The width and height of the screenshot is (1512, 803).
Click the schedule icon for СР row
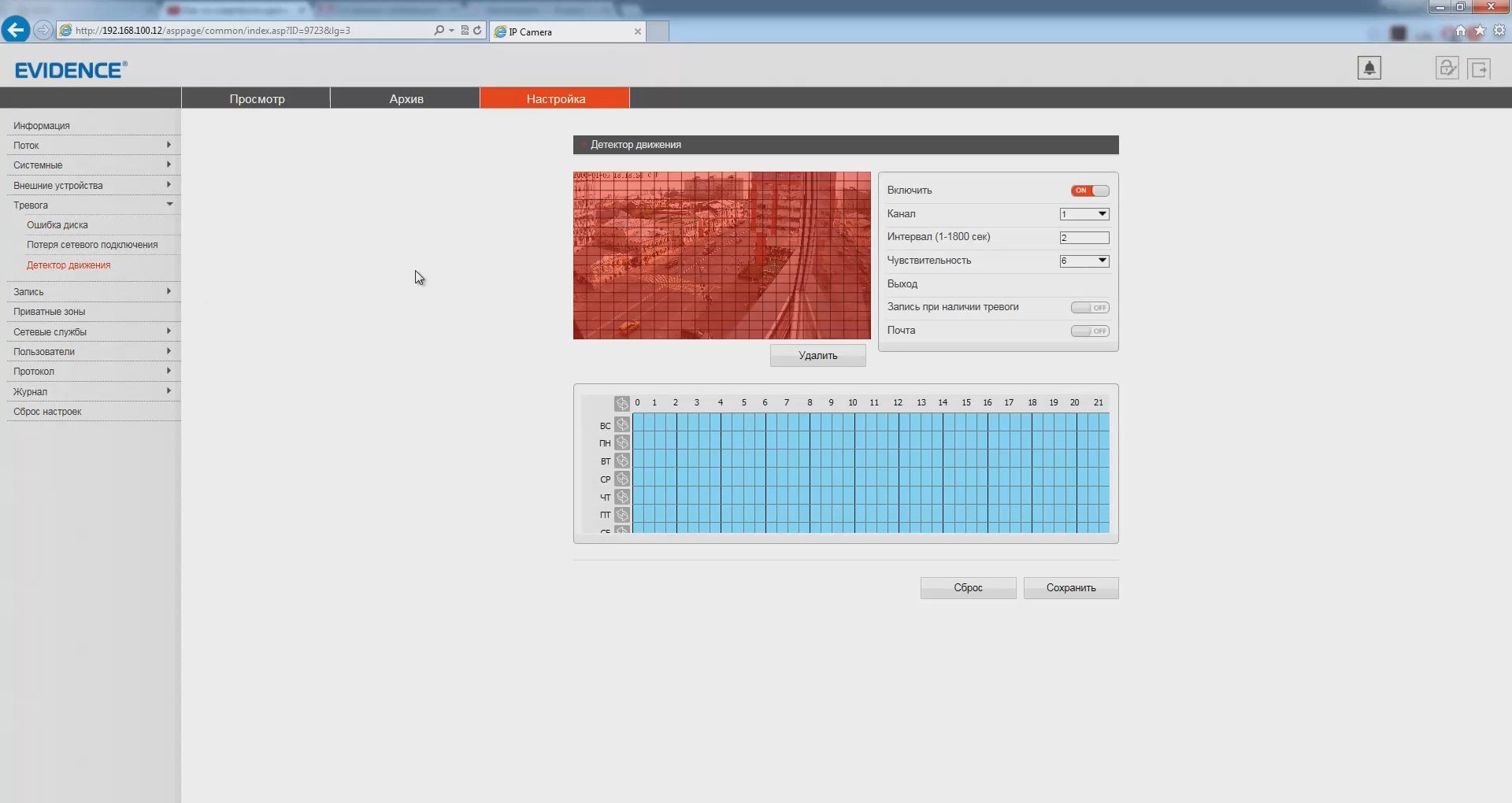[x=622, y=479]
